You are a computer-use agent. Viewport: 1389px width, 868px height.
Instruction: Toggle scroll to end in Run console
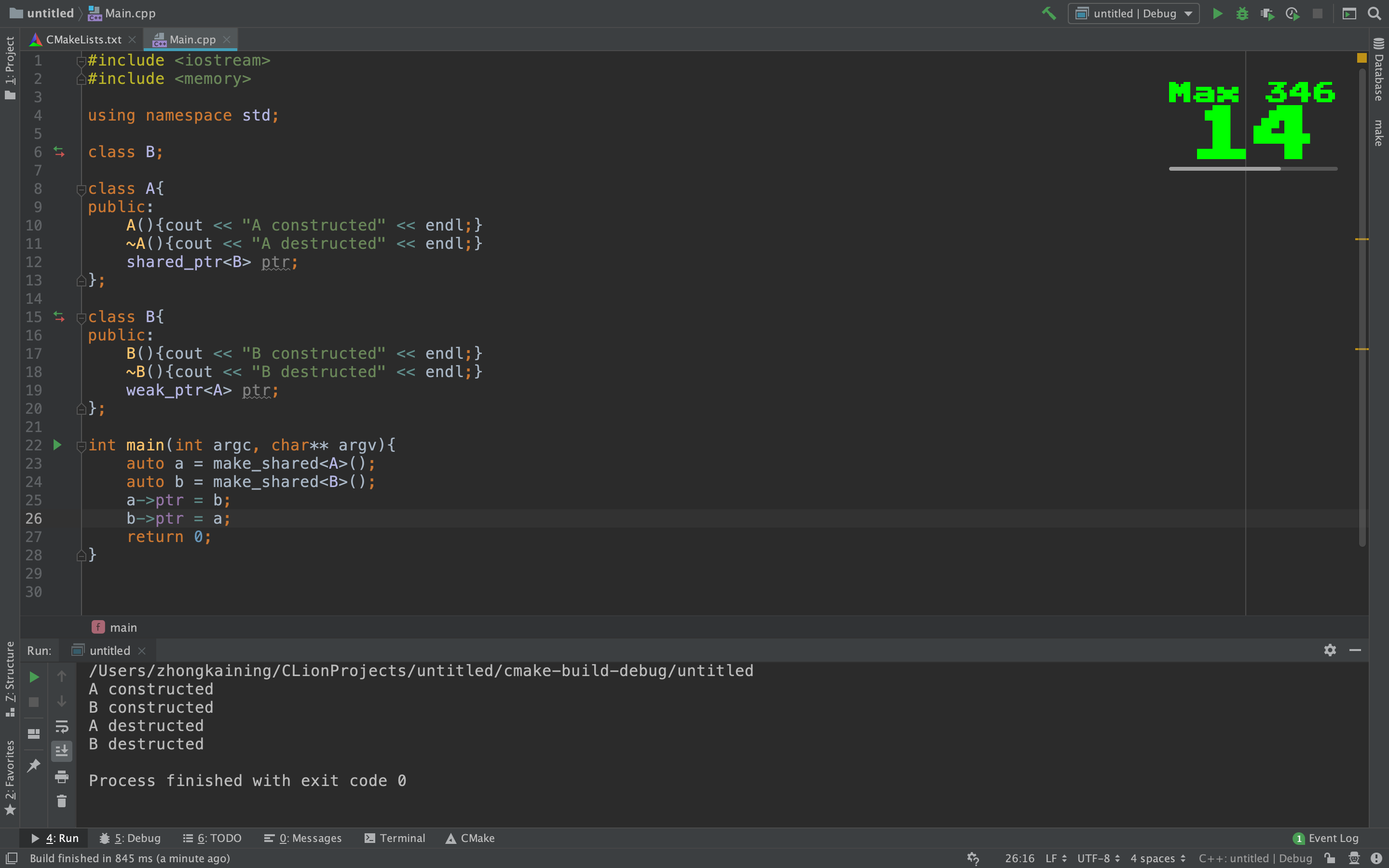(61, 751)
